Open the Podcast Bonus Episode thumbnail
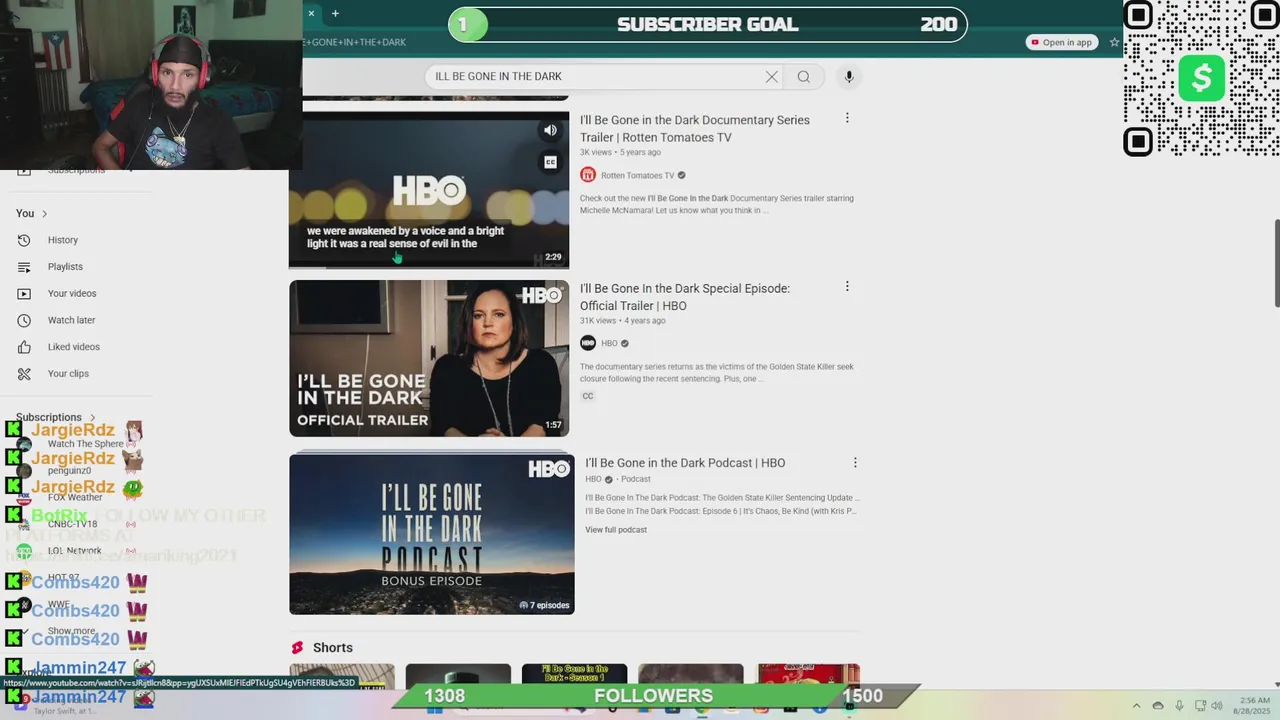1280x720 pixels. pos(432,535)
